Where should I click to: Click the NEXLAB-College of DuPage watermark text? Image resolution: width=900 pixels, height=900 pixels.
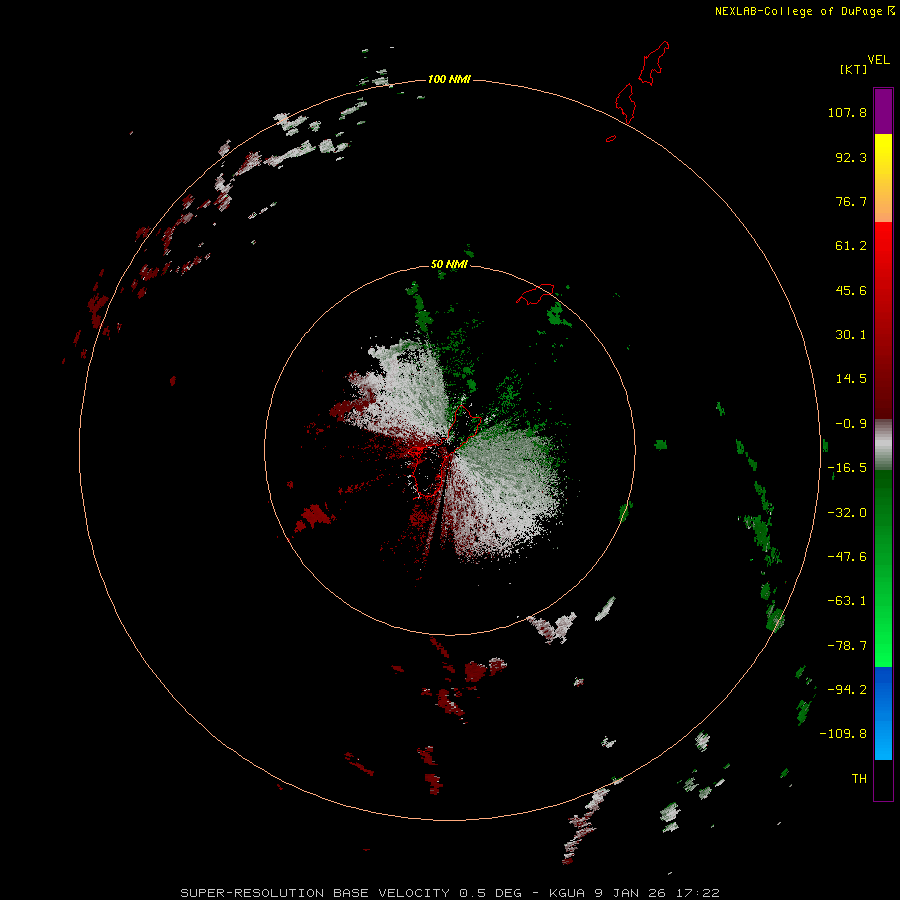pyautogui.click(x=804, y=11)
